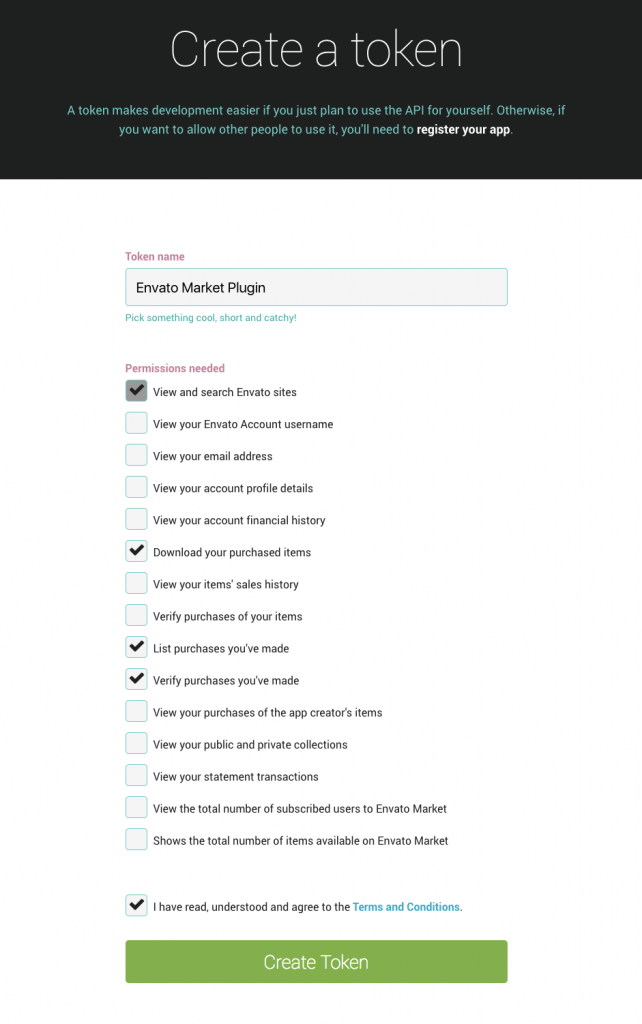The image size is (642, 1024).
Task: Enable Shows total number of items available
Action: (136, 839)
